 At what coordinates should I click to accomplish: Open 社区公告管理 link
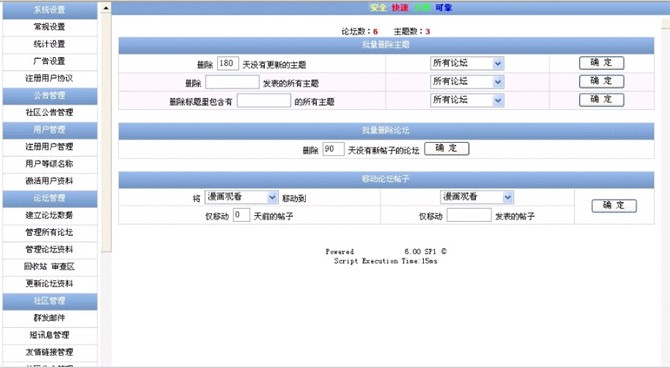pos(50,112)
